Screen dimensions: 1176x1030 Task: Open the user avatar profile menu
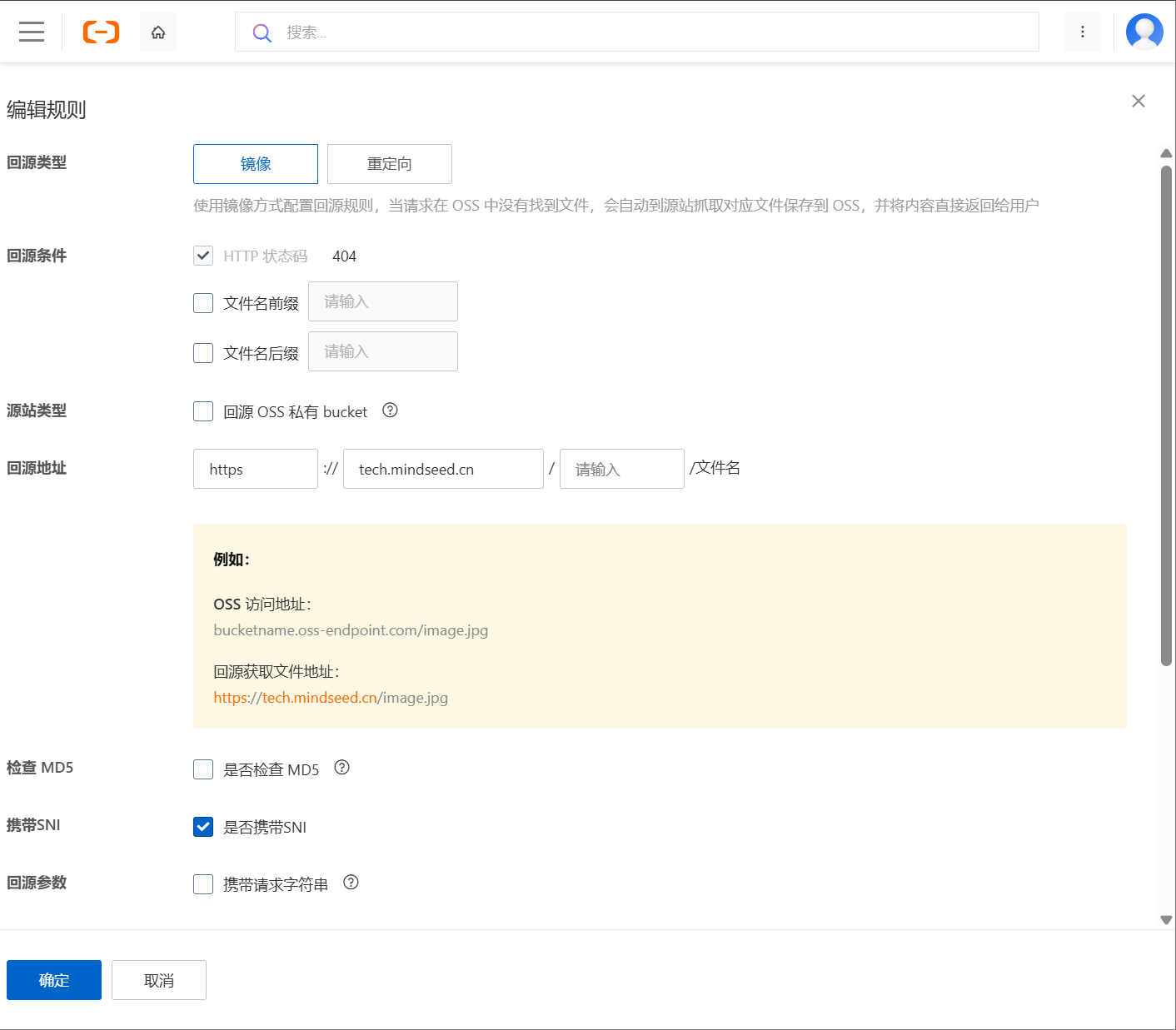1144,32
